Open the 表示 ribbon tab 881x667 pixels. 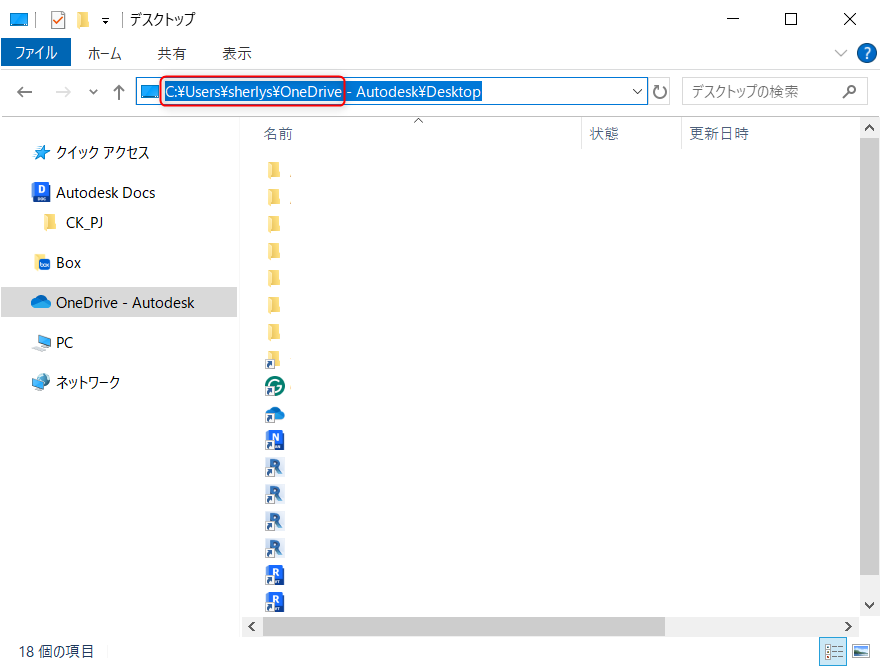[x=237, y=53]
